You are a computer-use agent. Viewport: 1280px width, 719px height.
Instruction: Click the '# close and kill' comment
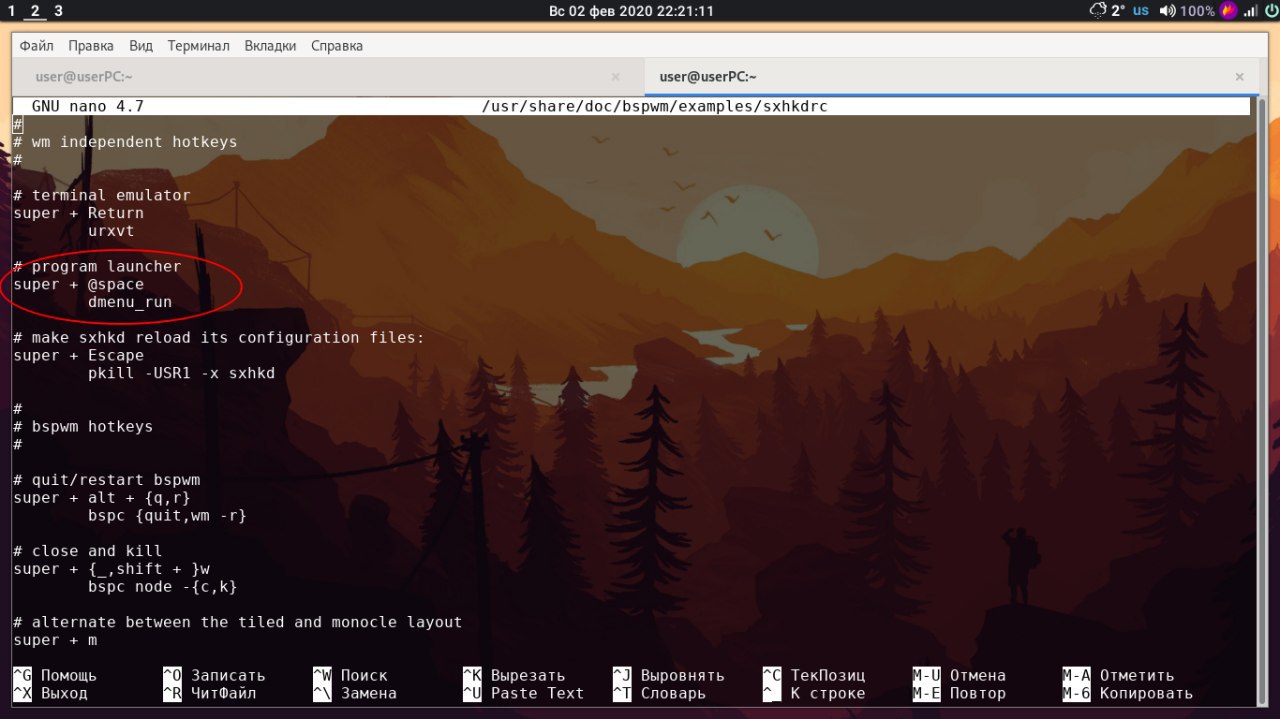pos(88,551)
